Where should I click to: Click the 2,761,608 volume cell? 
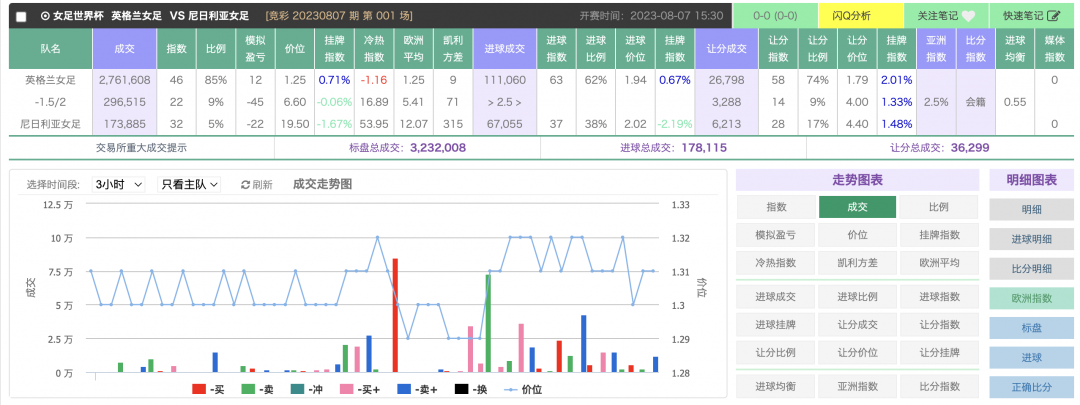[125, 80]
